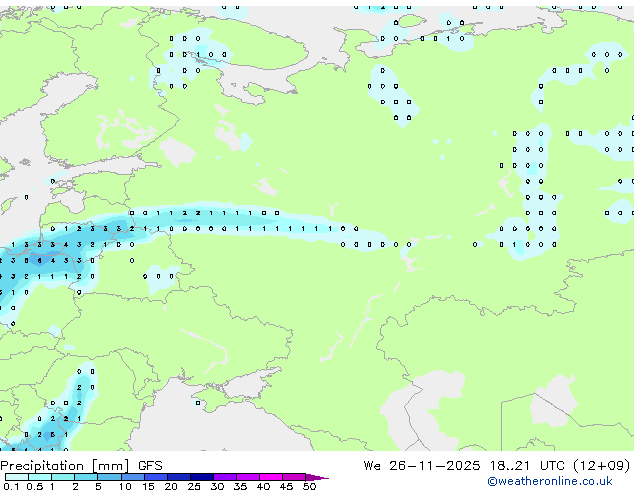Viewport: 634px width, 490px height.
Task: Click the legend's above-50 arrow tip
Action: tap(317, 477)
